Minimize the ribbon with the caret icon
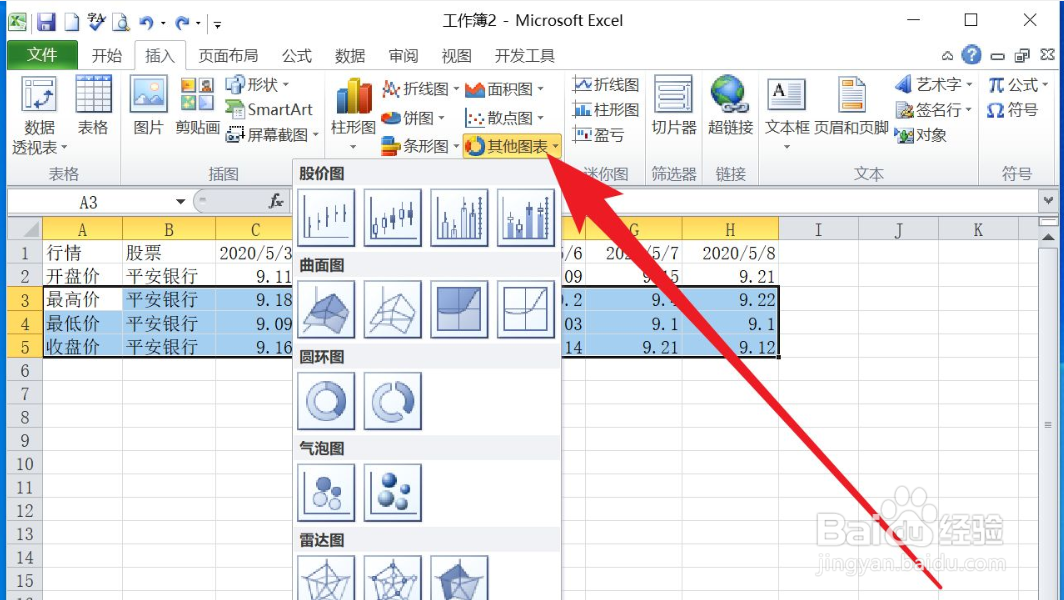1064x600 pixels. (x=947, y=56)
